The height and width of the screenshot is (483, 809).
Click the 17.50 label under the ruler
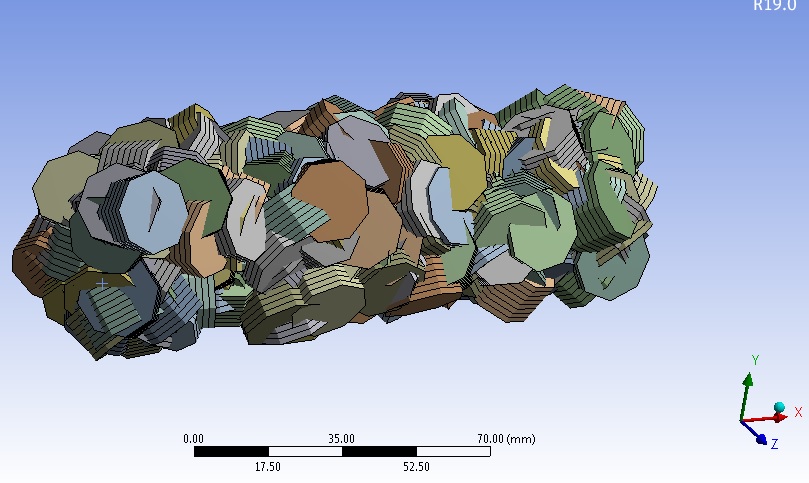point(268,466)
